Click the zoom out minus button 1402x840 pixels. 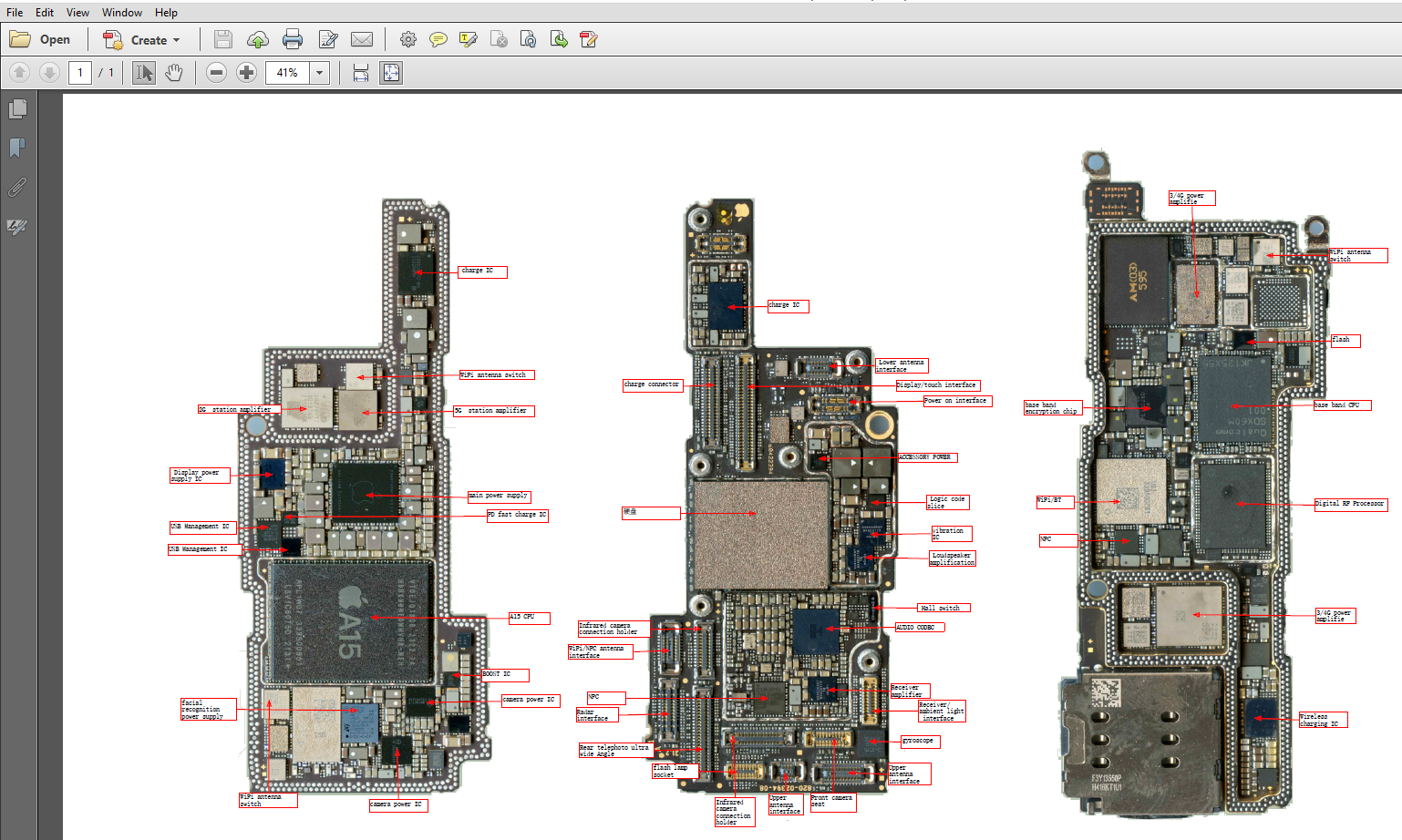click(216, 73)
